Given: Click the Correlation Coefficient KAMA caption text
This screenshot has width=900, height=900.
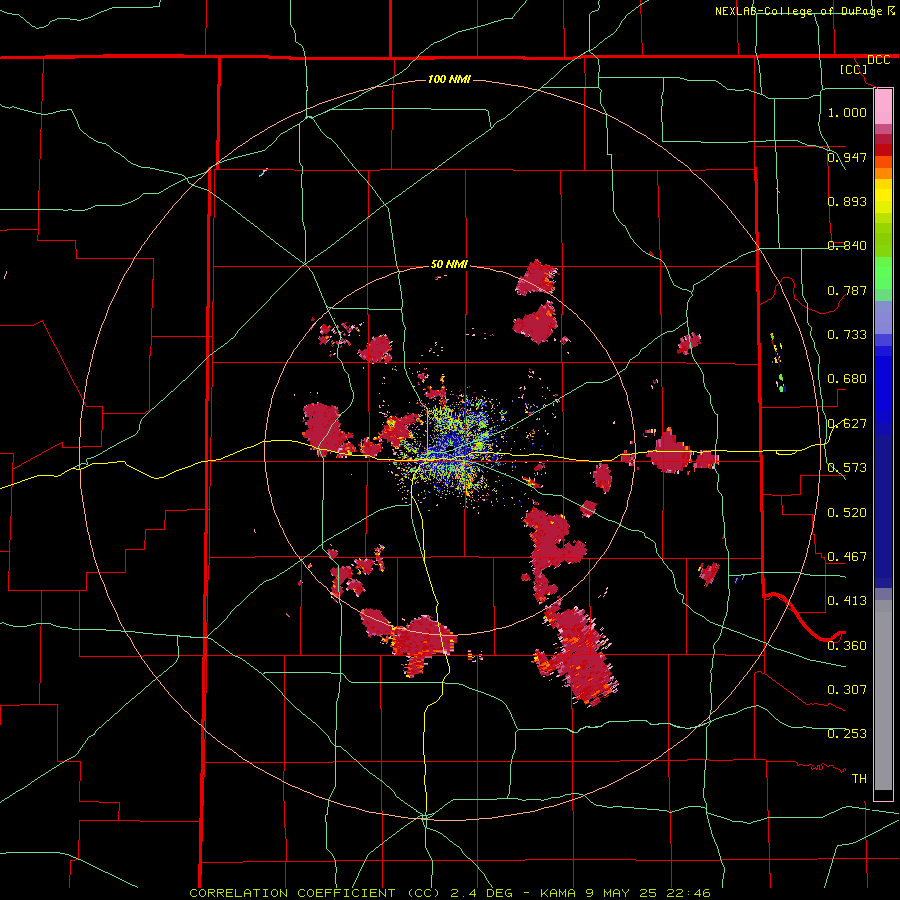Looking at the screenshot, I should [x=450, y=893].
